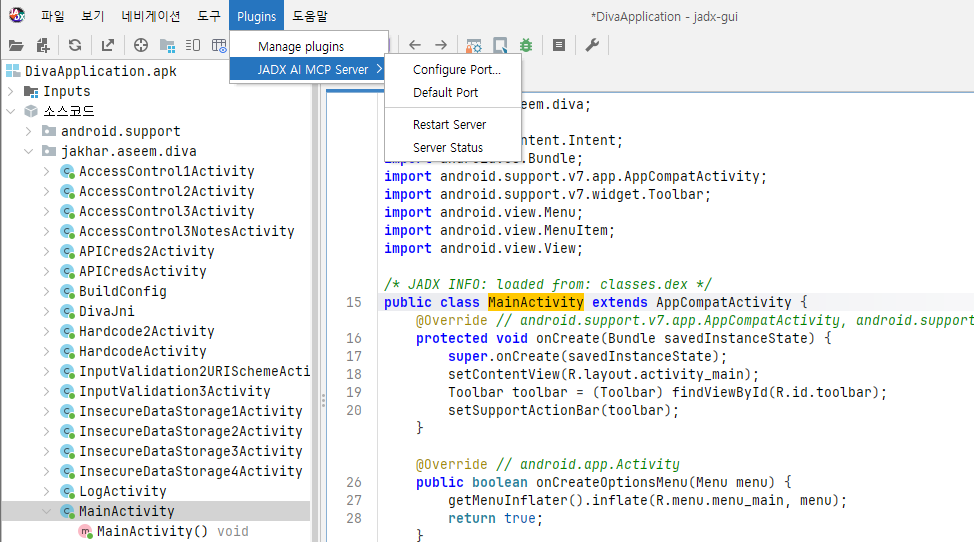Click the deobfuscation lock gear icon
The image size is (974, 542).
[x=474, y=45]
